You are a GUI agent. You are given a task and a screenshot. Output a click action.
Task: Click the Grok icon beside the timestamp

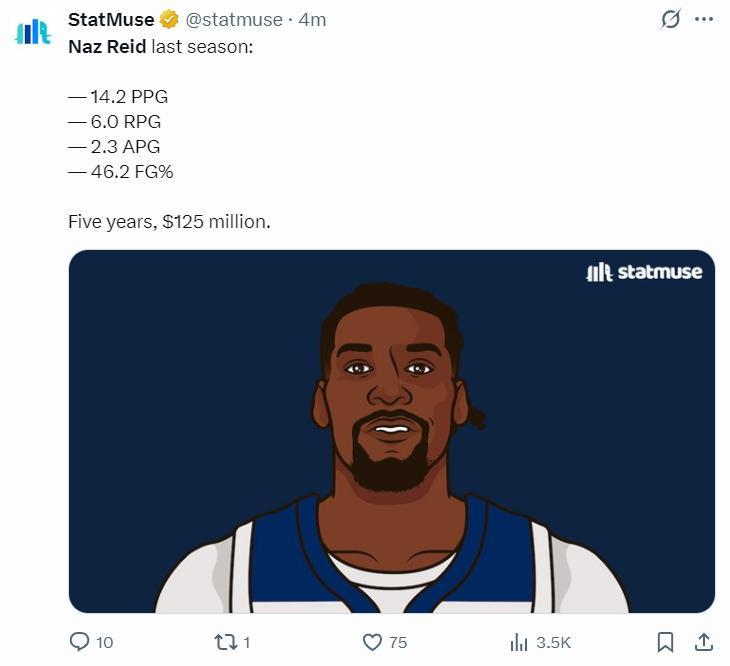pos(671,19)
